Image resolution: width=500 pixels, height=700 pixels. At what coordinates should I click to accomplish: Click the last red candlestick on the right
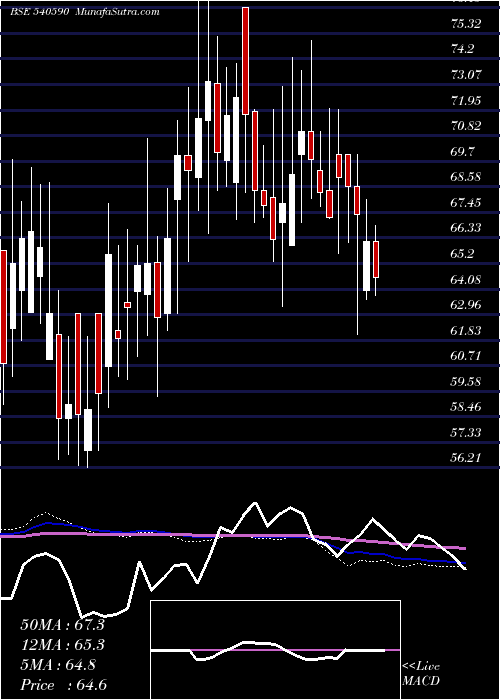coord(376,259)
